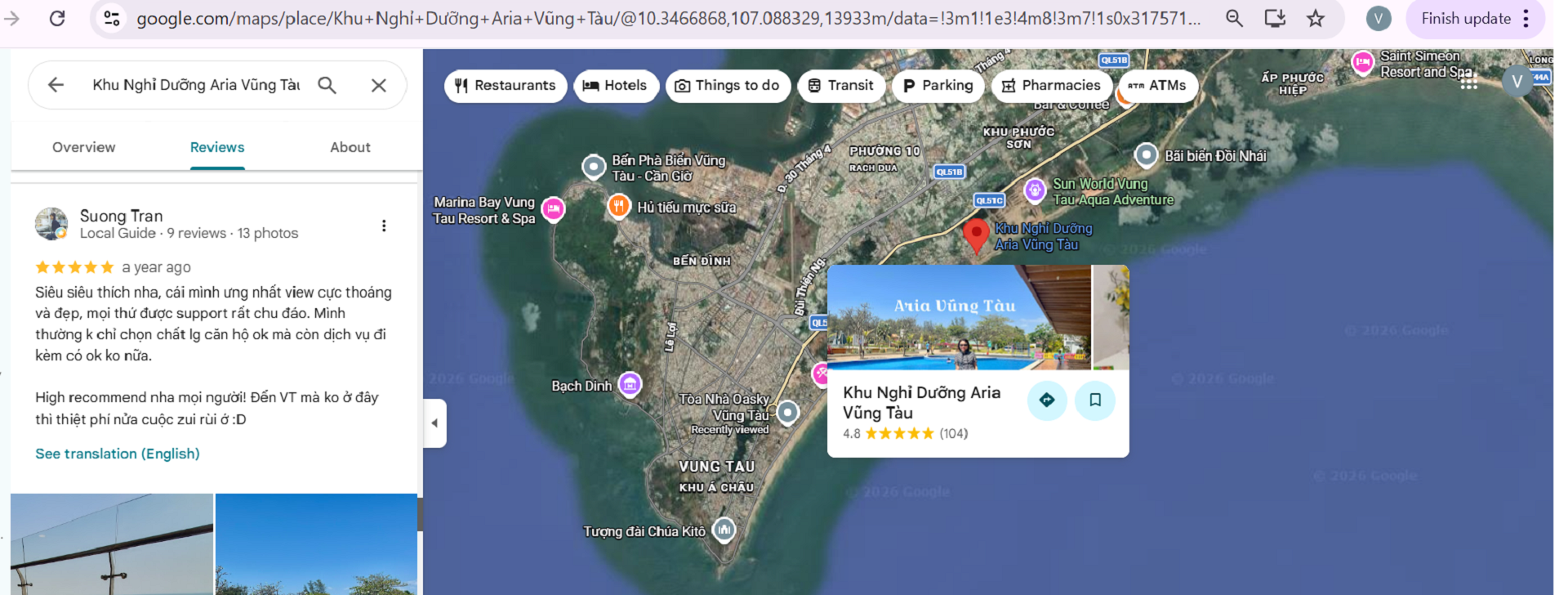Screen dimensions: 1568x595
Task: Search using the magnifier in the search box
Action: tap(327, 85)
